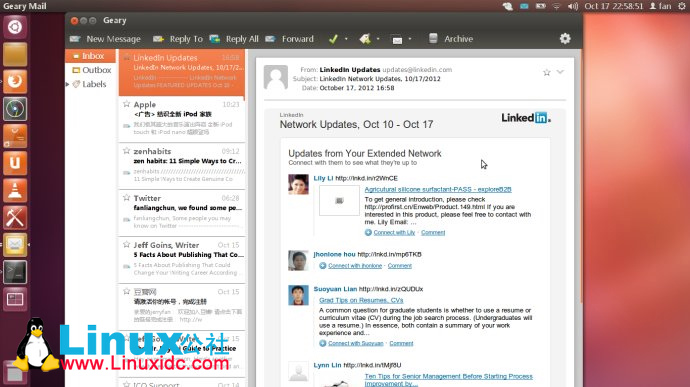This screenshot has width=690, height=387.
Task: Click Connect with Lily link
Action: 394,232
